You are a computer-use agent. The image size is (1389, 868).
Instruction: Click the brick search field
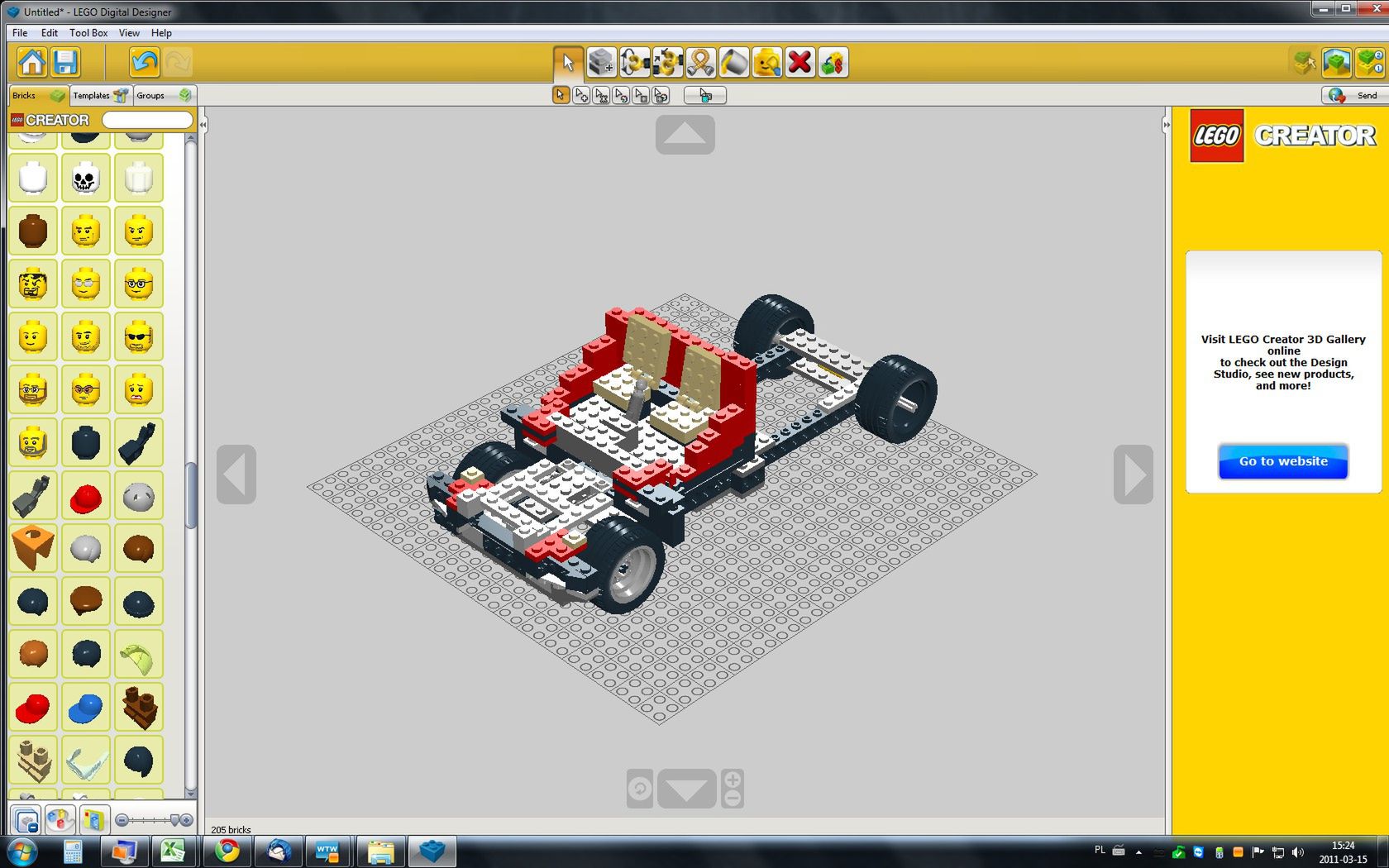coord(147,121)
